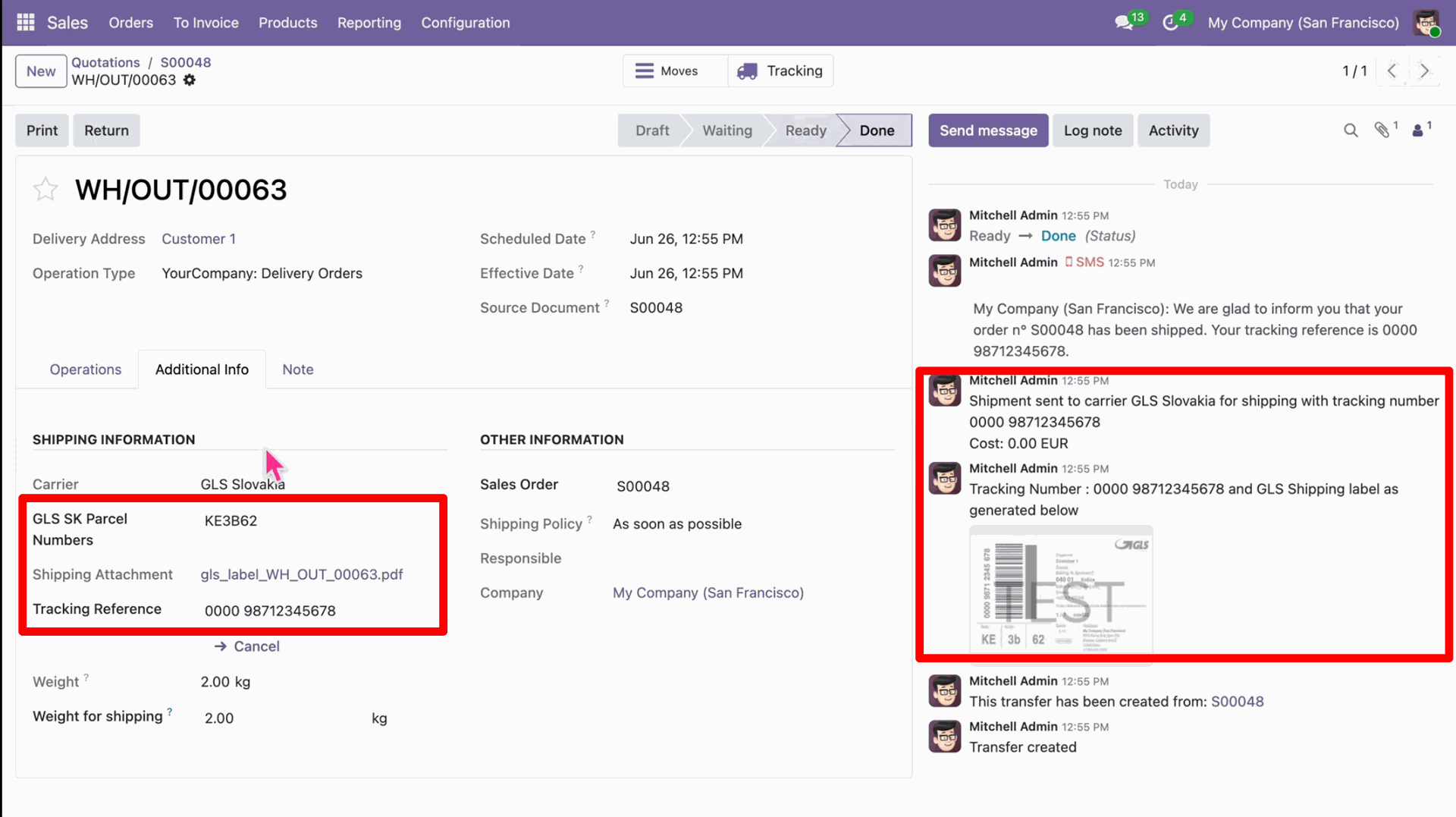Open the Tracking smart button
1456x817 pixels.
(780, 71)
